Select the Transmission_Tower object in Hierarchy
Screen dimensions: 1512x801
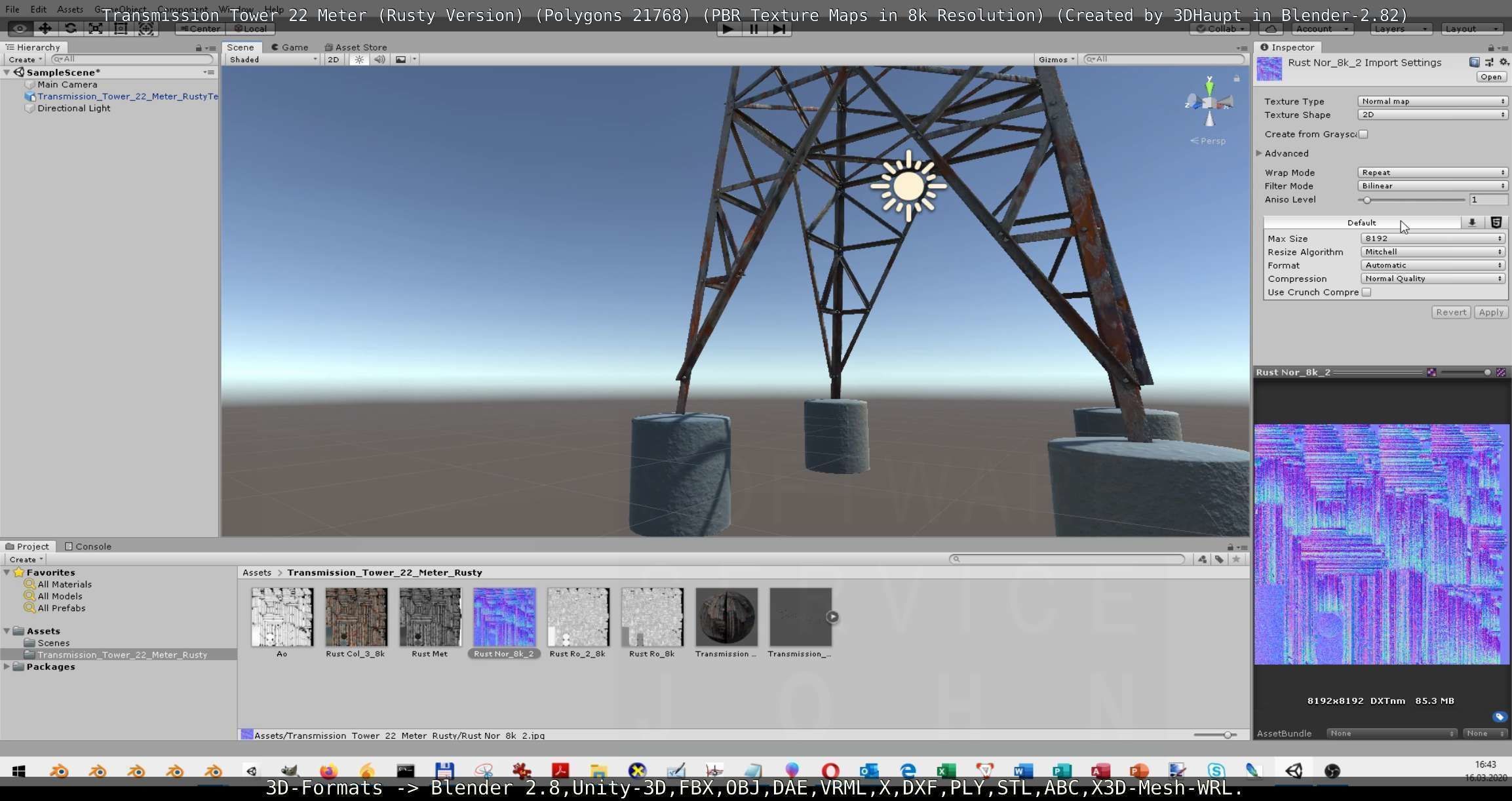127,96
